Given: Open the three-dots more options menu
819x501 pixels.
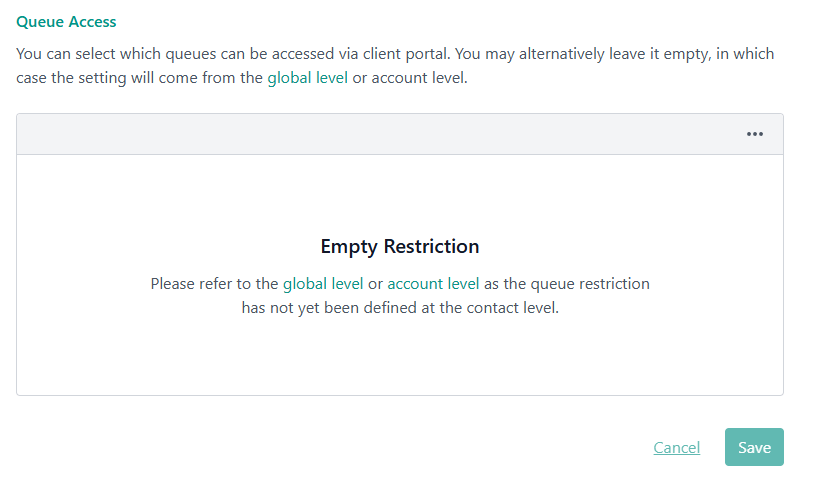Looking at the screenshot, I should point(755,135).
